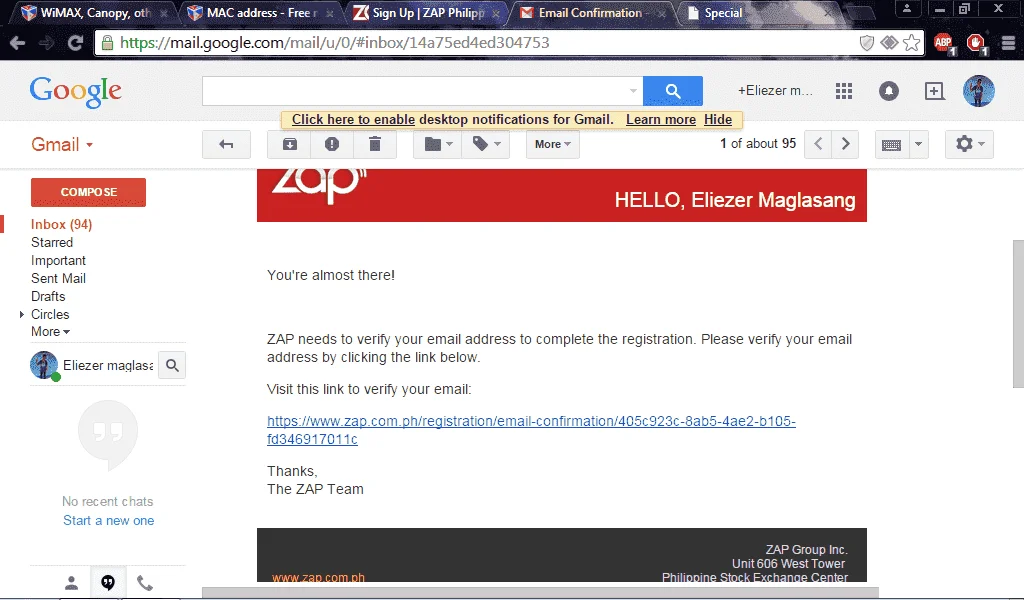Open Move to folder dropdown

coord(438,144)
